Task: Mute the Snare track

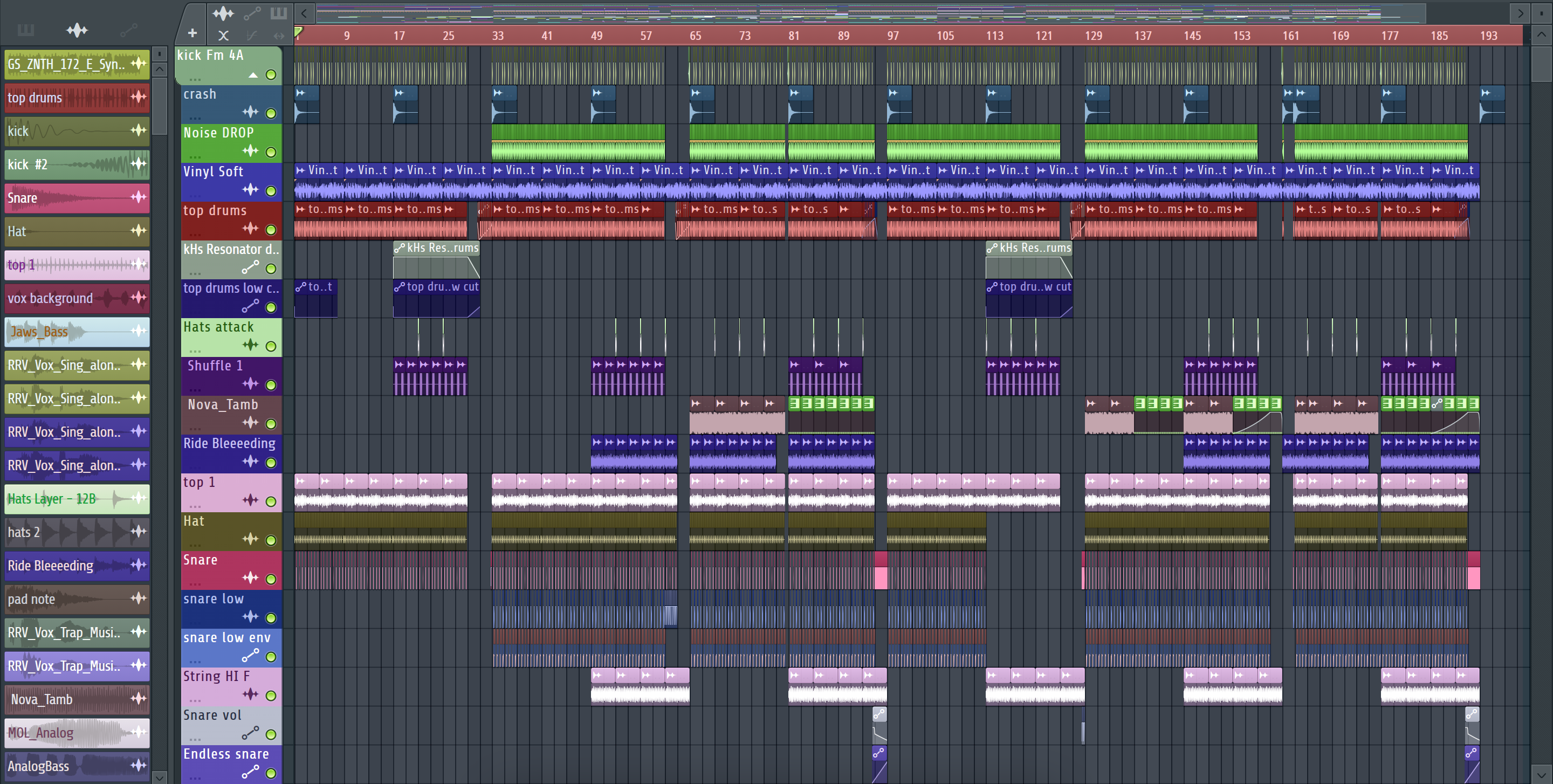Action: click(271, 579)
